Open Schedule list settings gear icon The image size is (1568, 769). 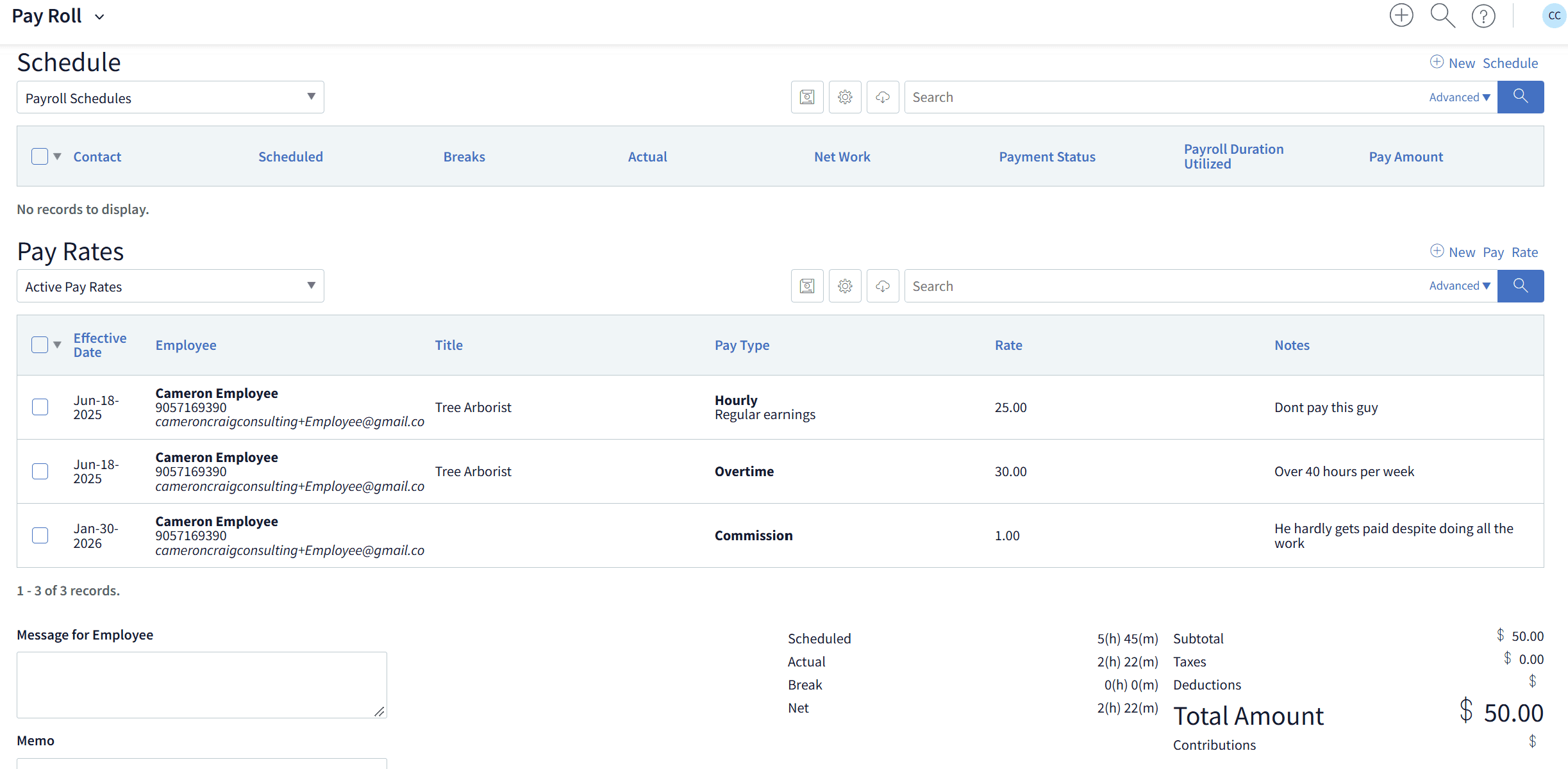tap(845, 97)
